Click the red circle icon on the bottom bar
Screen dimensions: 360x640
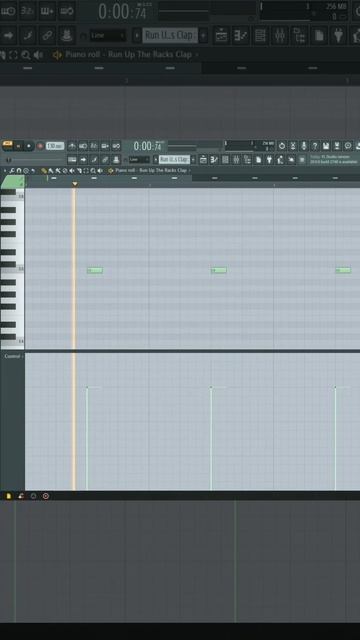pyautogui.click(x=46, y=496)
